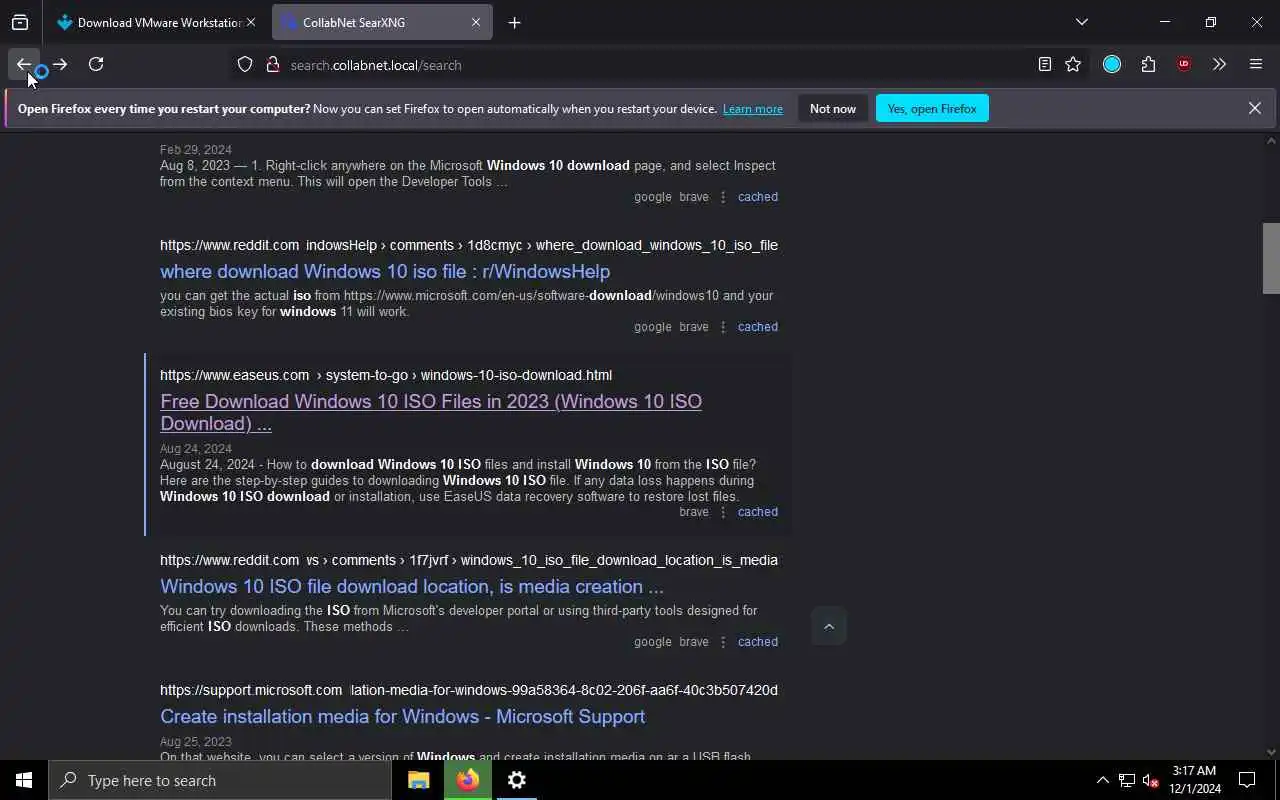Viewport: 1280px width, 800px height.
Task: Open cached link for EaseUS result
Action: click(758, 512)
